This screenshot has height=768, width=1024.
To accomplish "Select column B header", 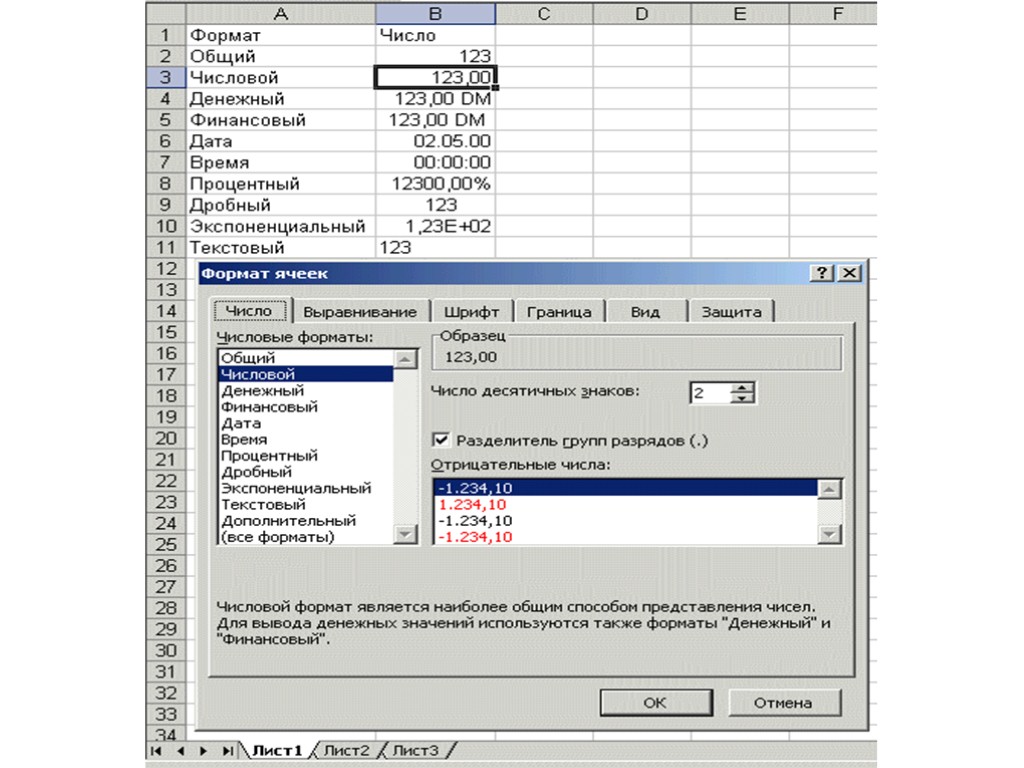I will (x=436, y=14).
